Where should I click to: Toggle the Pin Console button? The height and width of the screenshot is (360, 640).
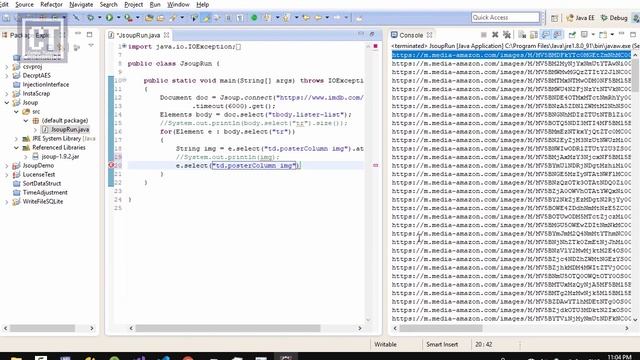coord(572,35)
